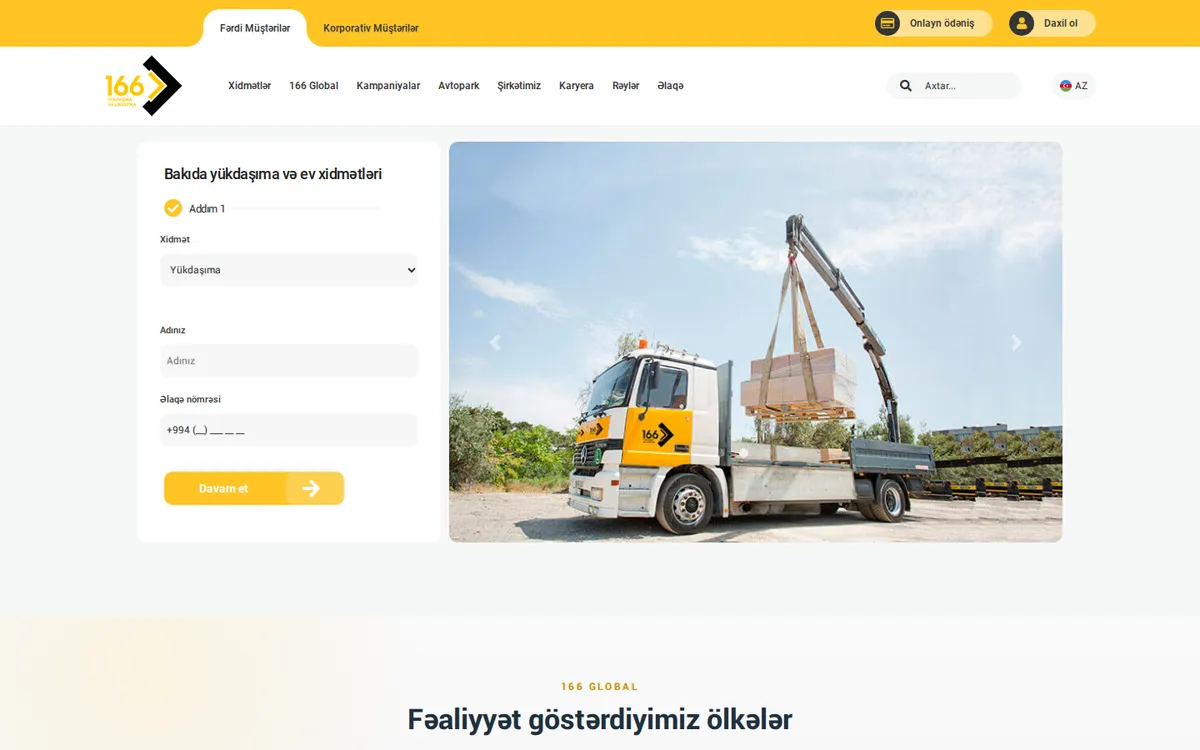Screen dimensions: 1200x750
Task: Switch to Korporativ Müştərilər tab
Action: tap(371, 28)
